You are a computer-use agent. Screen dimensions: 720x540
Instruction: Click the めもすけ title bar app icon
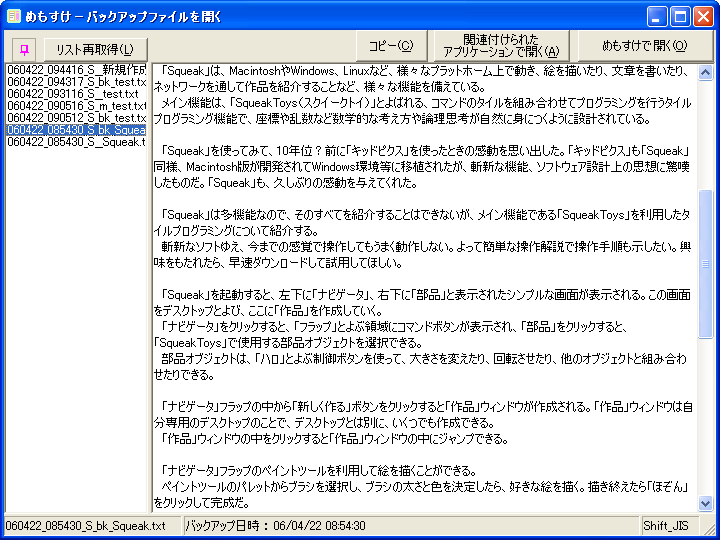pyautogui.click(x=14, y=17)
